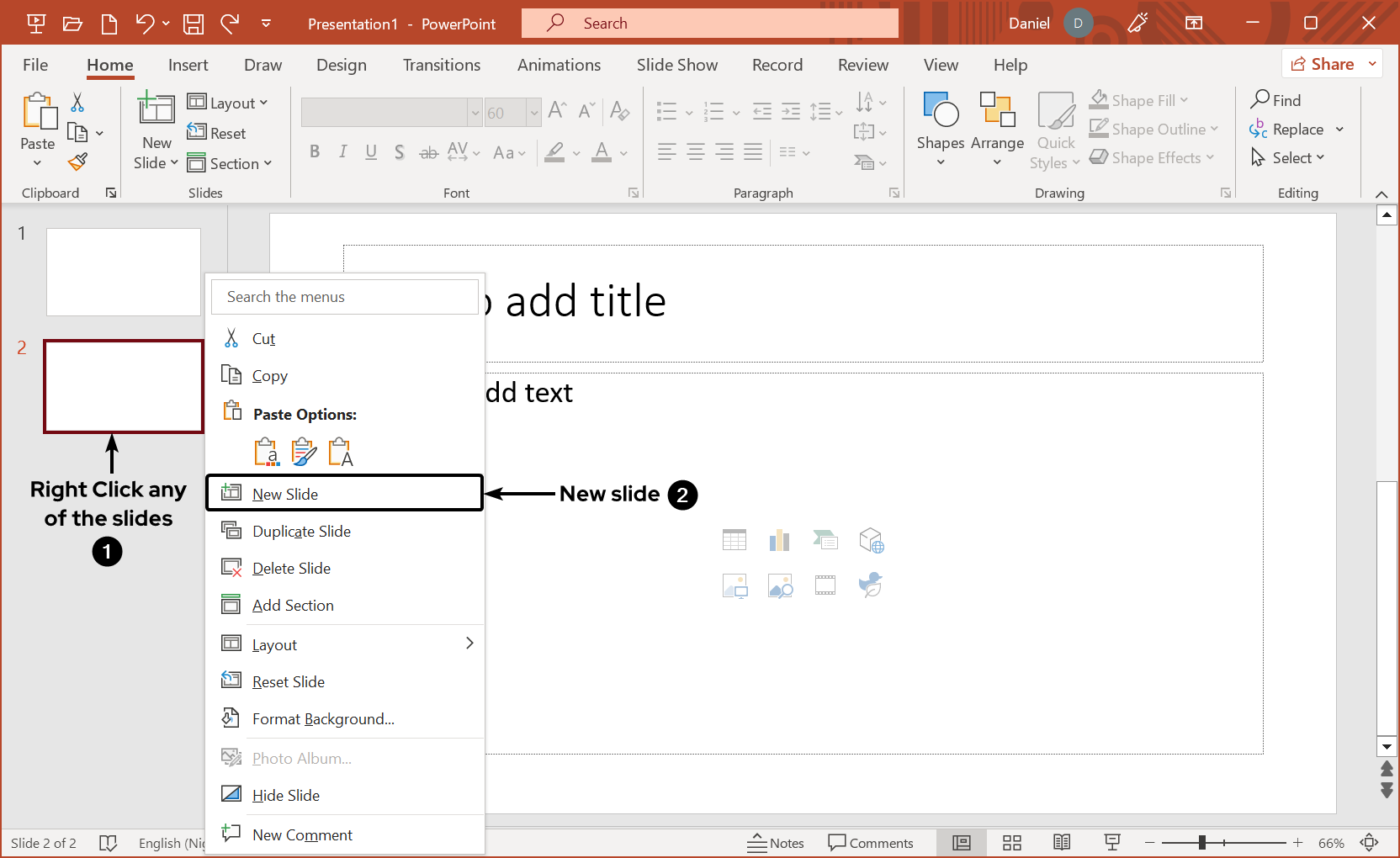
Task: Select the slide 1 thumbnail
Action: (123, 271)
